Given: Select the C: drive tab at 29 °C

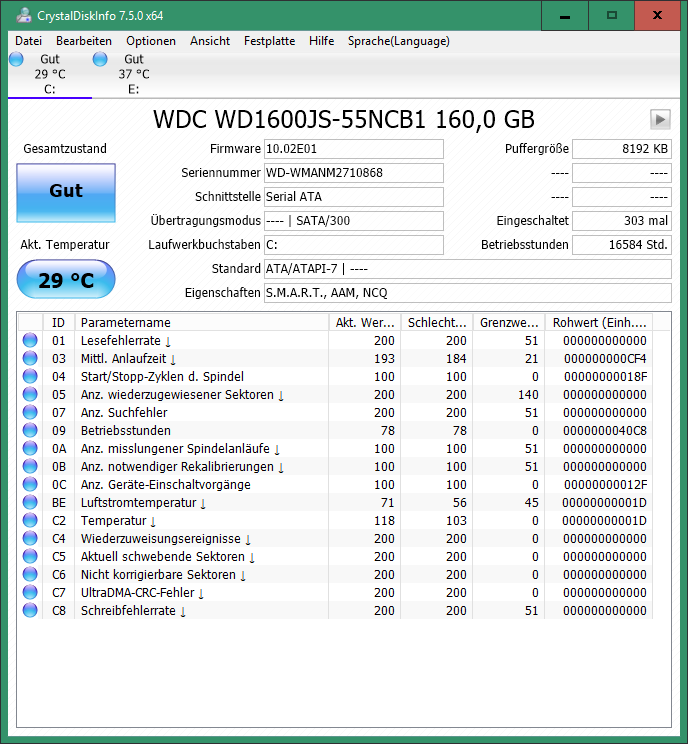Looking at the screenshot, I should (x=50, y=74).
